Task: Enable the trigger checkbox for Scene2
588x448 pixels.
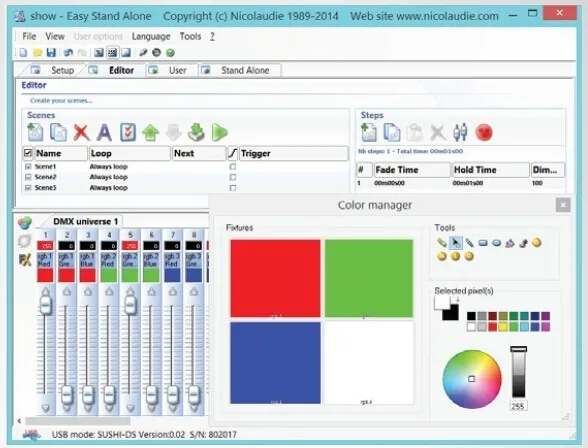Action: click(x=233, y=177)
